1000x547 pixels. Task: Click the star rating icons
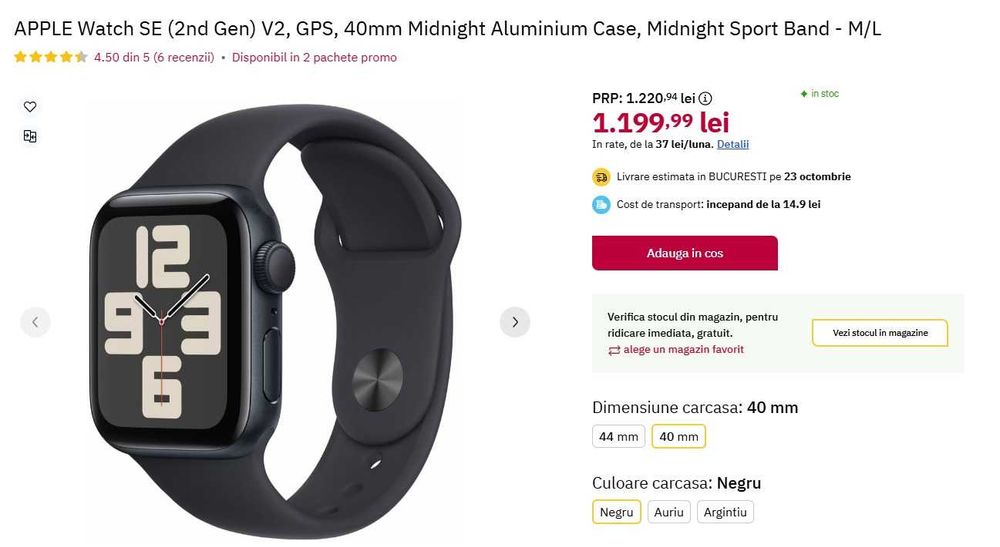coord(51,57)
